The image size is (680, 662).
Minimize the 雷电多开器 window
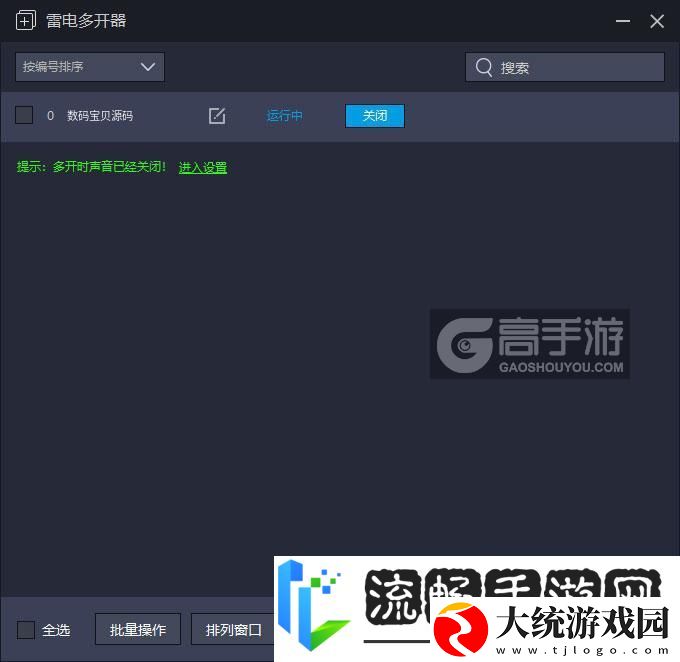623,21
